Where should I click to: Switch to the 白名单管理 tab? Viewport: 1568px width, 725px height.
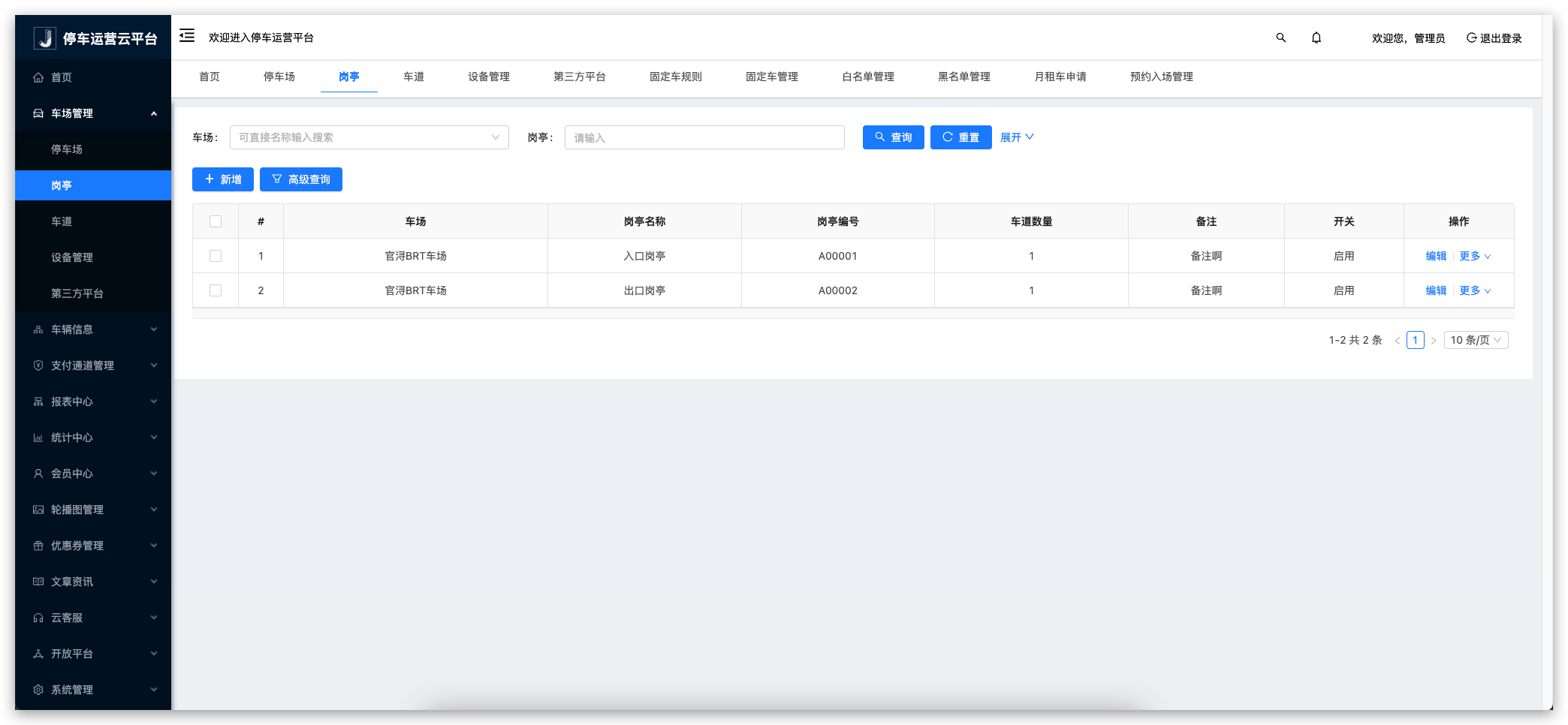[x=868, y=77]
